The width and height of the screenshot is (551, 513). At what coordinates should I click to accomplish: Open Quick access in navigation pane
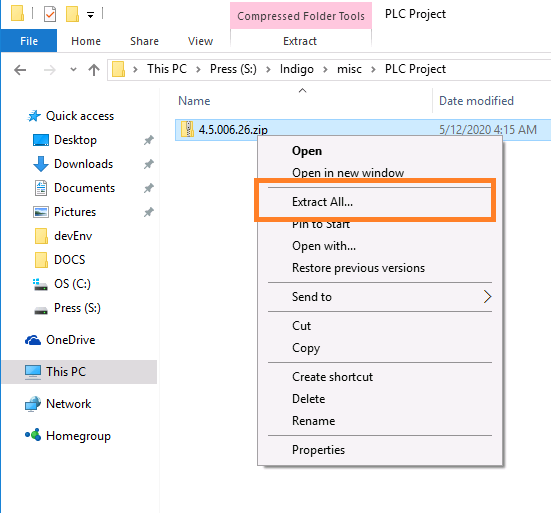coord(80,116)
